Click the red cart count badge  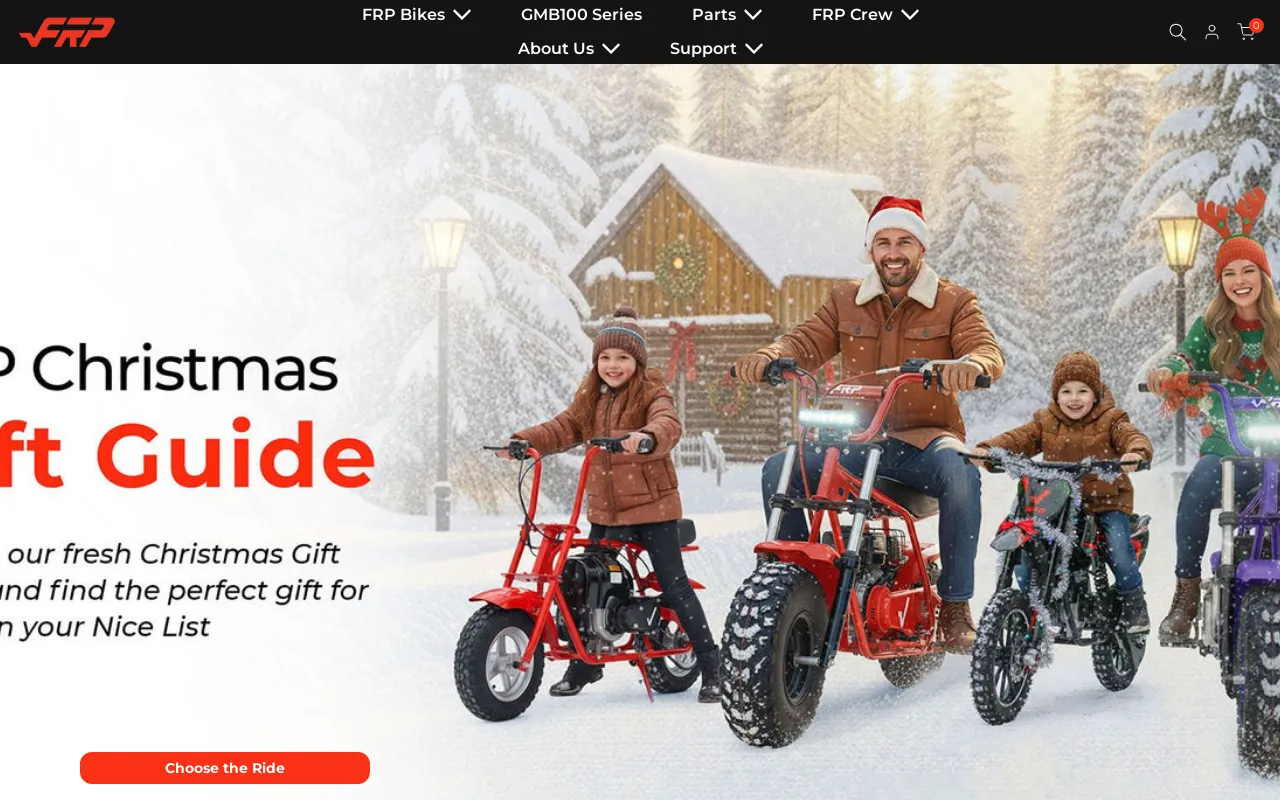pos(1256,25)
